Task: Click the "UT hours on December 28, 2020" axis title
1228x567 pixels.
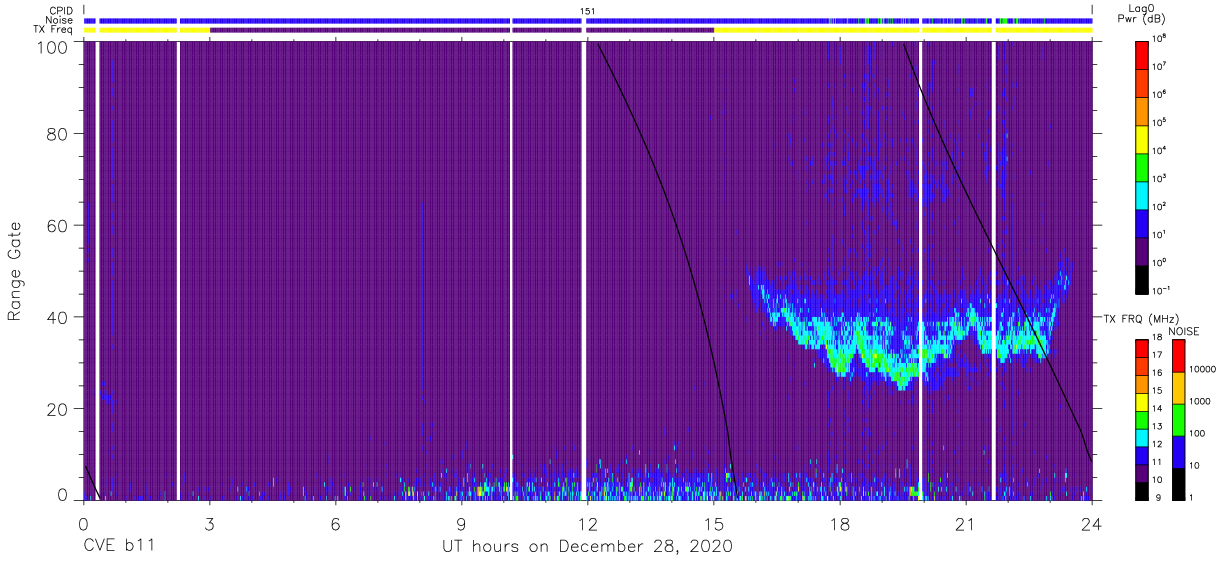Action: click(x=588, y=546)
